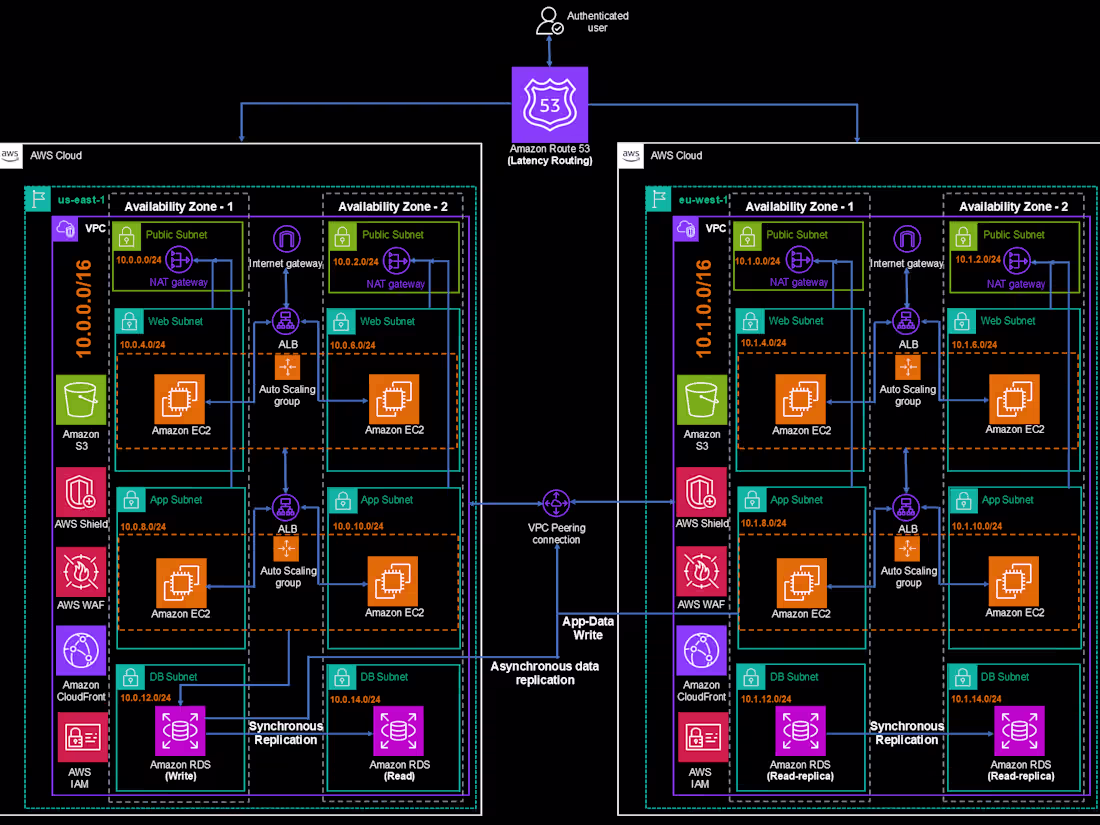Select the Amazon RDS Read replica in eu-west-1
This screenshot has width=1100, height=825.
pos(800,730)
